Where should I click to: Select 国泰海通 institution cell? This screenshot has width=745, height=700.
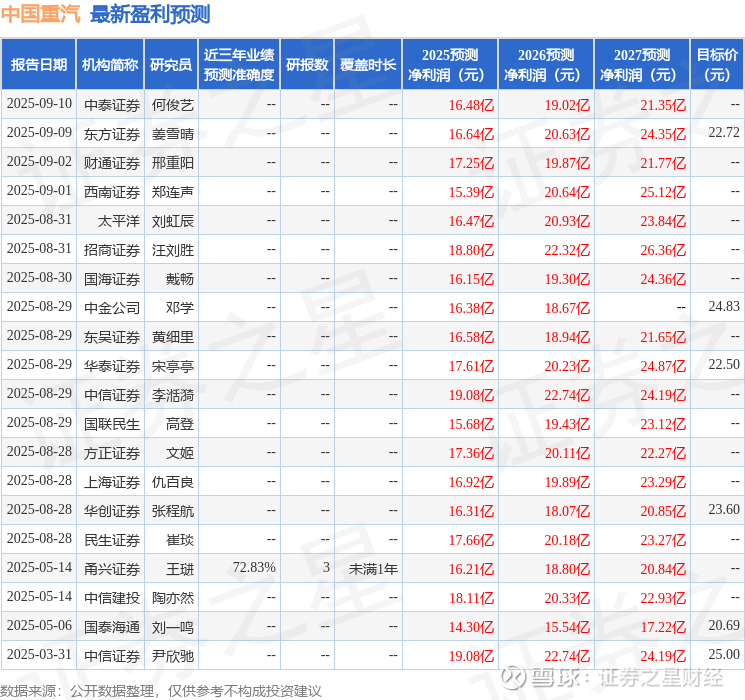coord(112,627)
